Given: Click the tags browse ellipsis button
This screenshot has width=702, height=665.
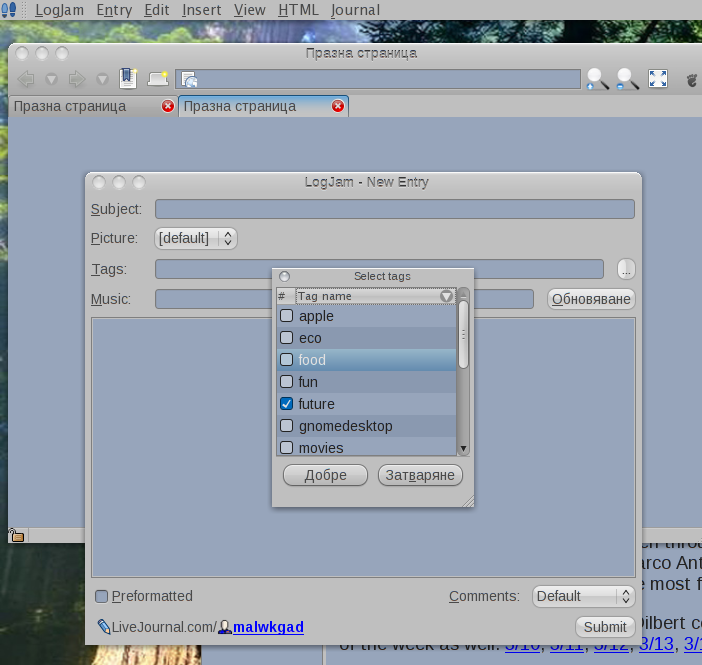Looking at the screenshot, I should tap(626, 269).
